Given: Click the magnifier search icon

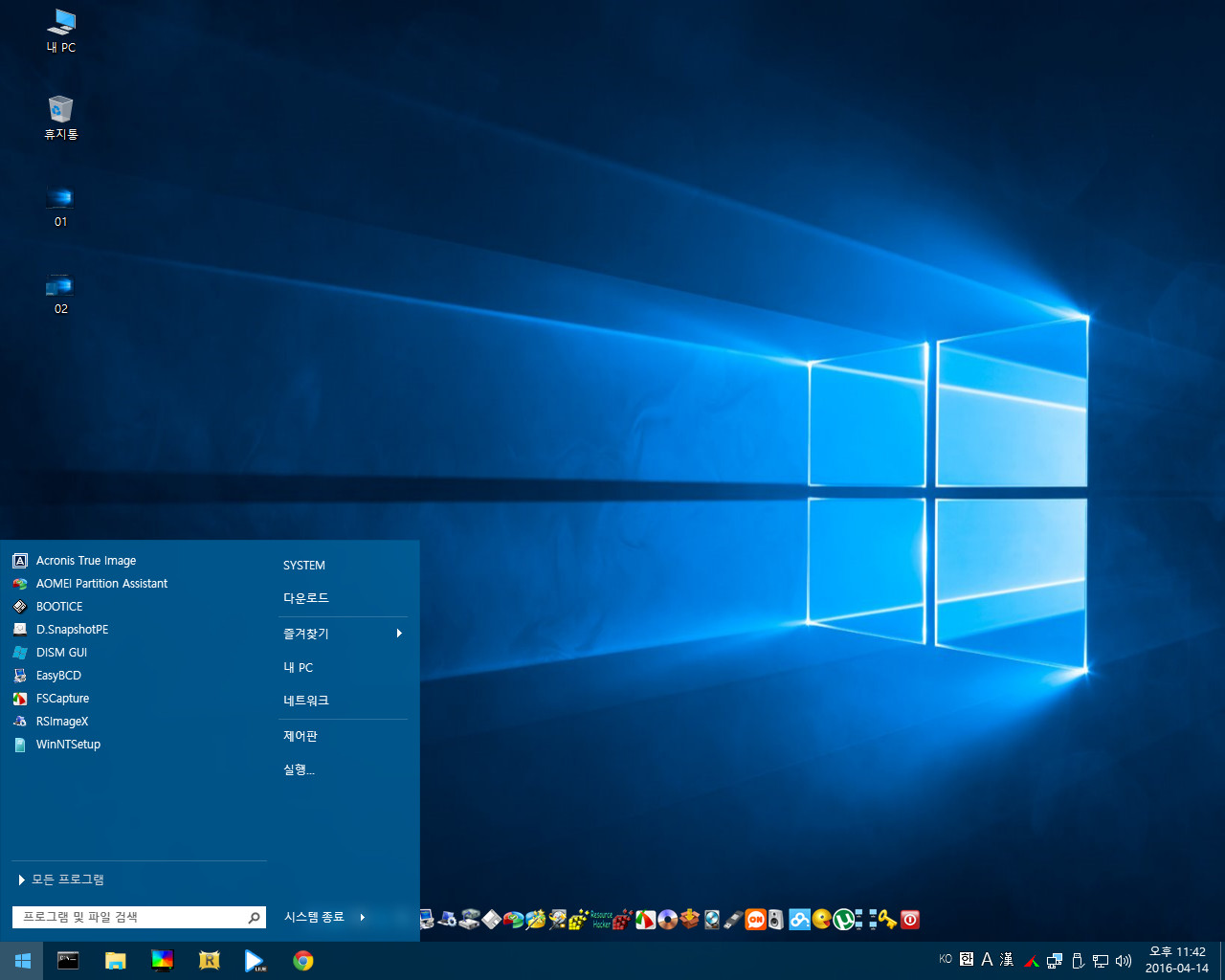Looking at the screenshot, I should pos(255,917).
